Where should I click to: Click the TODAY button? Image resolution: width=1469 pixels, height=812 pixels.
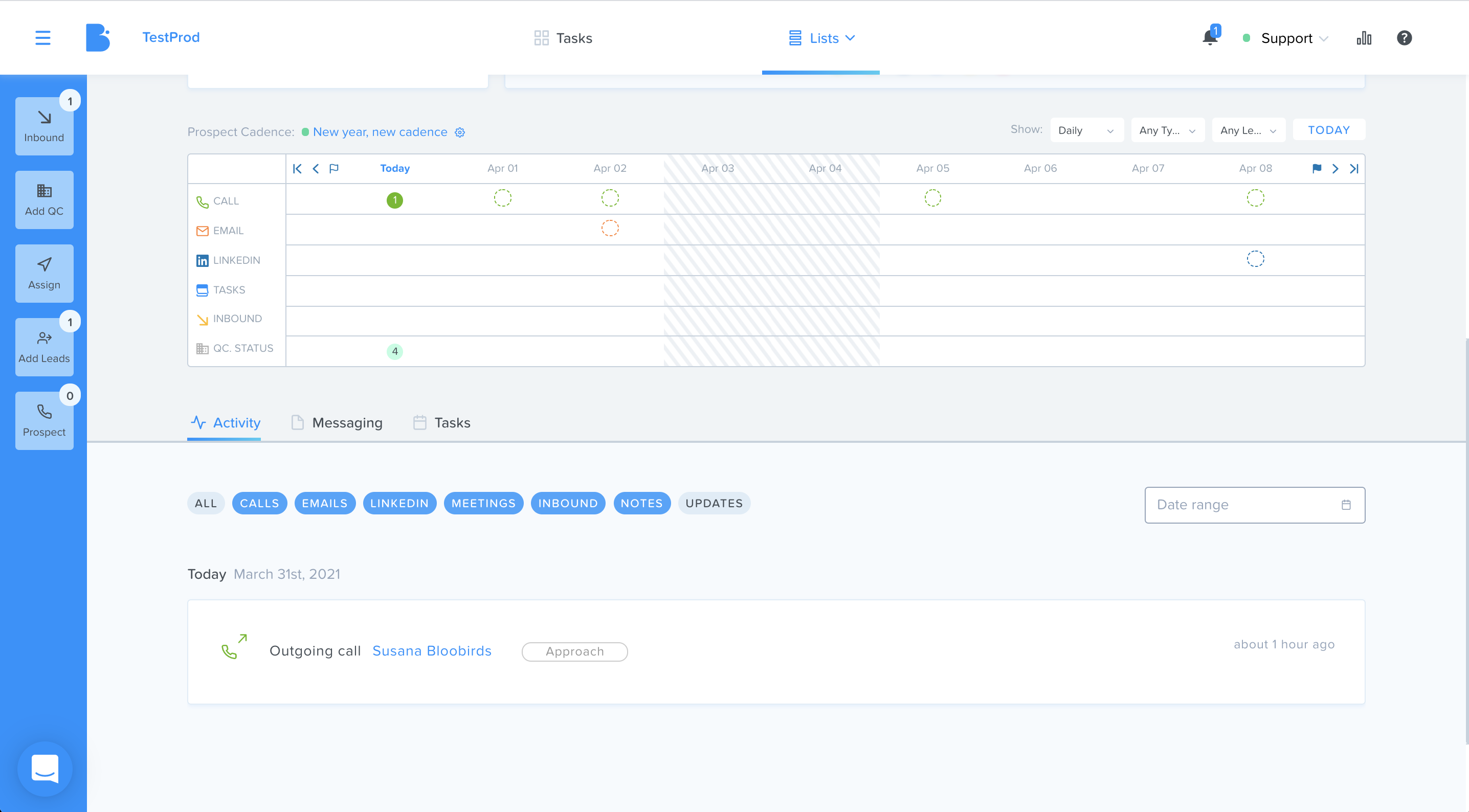pyautogui.click(x=1329, y=130)
